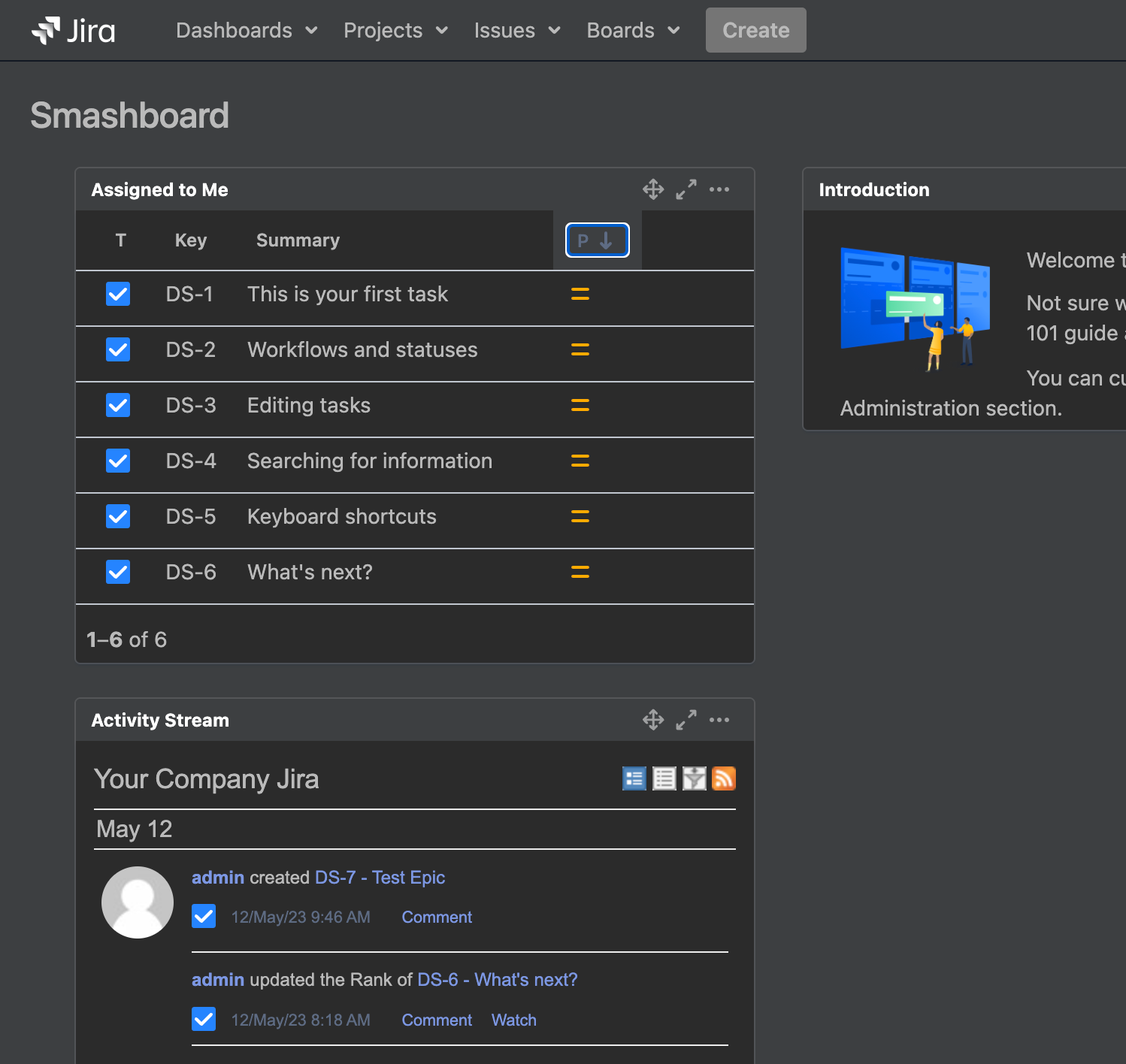The height and width of the screenshot is (1064, 1126).
Task: Click task icon beside 8:18 AM activity
Action: click(x=204, y=1019)
